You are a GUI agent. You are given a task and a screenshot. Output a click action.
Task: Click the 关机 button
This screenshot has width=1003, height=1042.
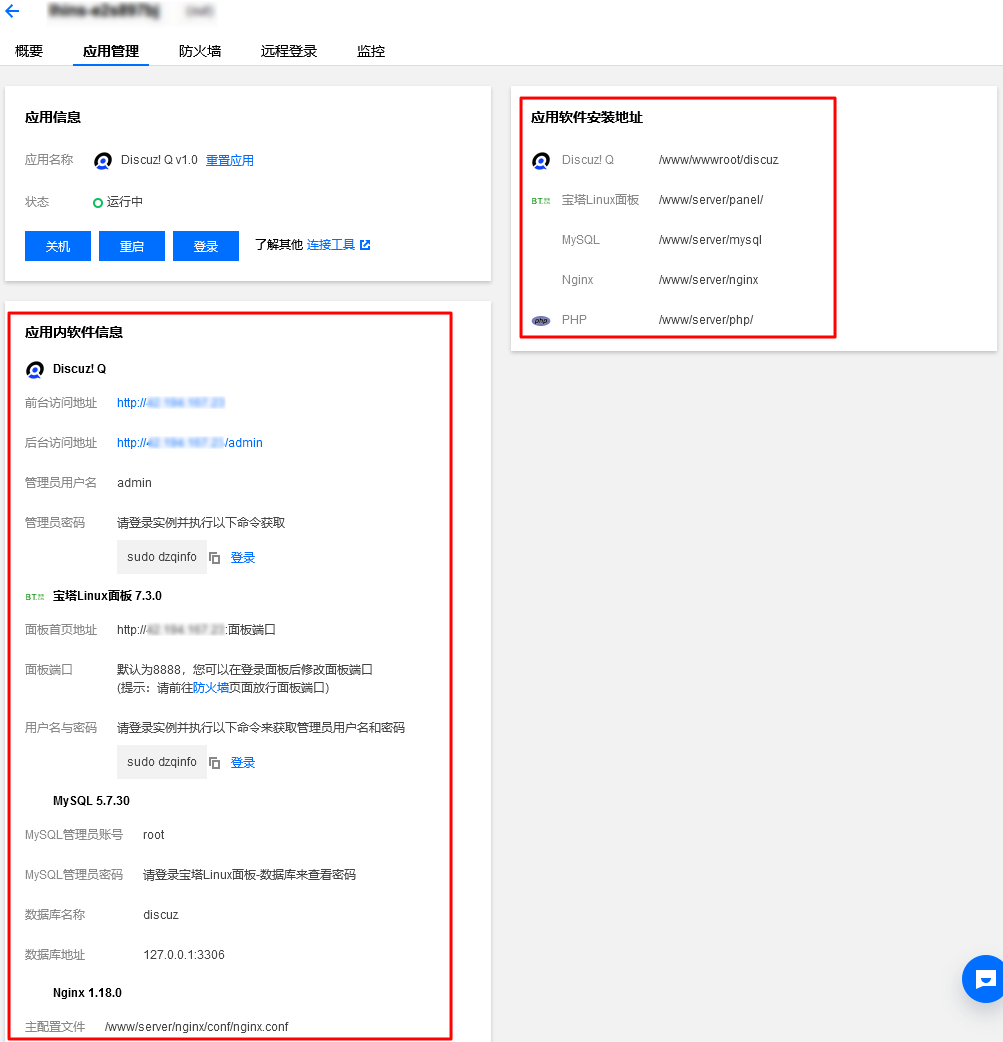point(58,246)
